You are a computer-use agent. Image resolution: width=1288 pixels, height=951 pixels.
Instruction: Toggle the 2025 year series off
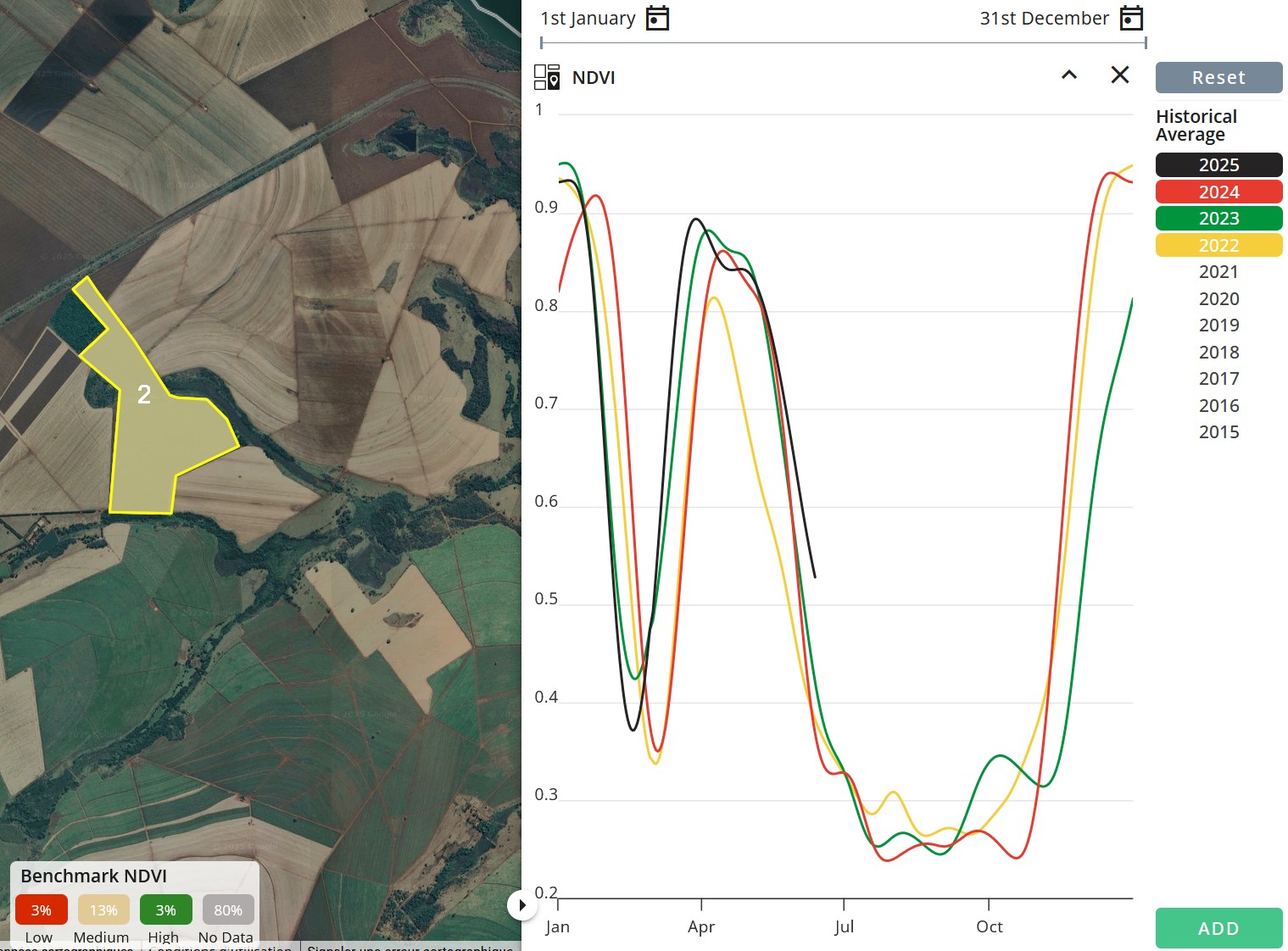tap(1218, 164)
